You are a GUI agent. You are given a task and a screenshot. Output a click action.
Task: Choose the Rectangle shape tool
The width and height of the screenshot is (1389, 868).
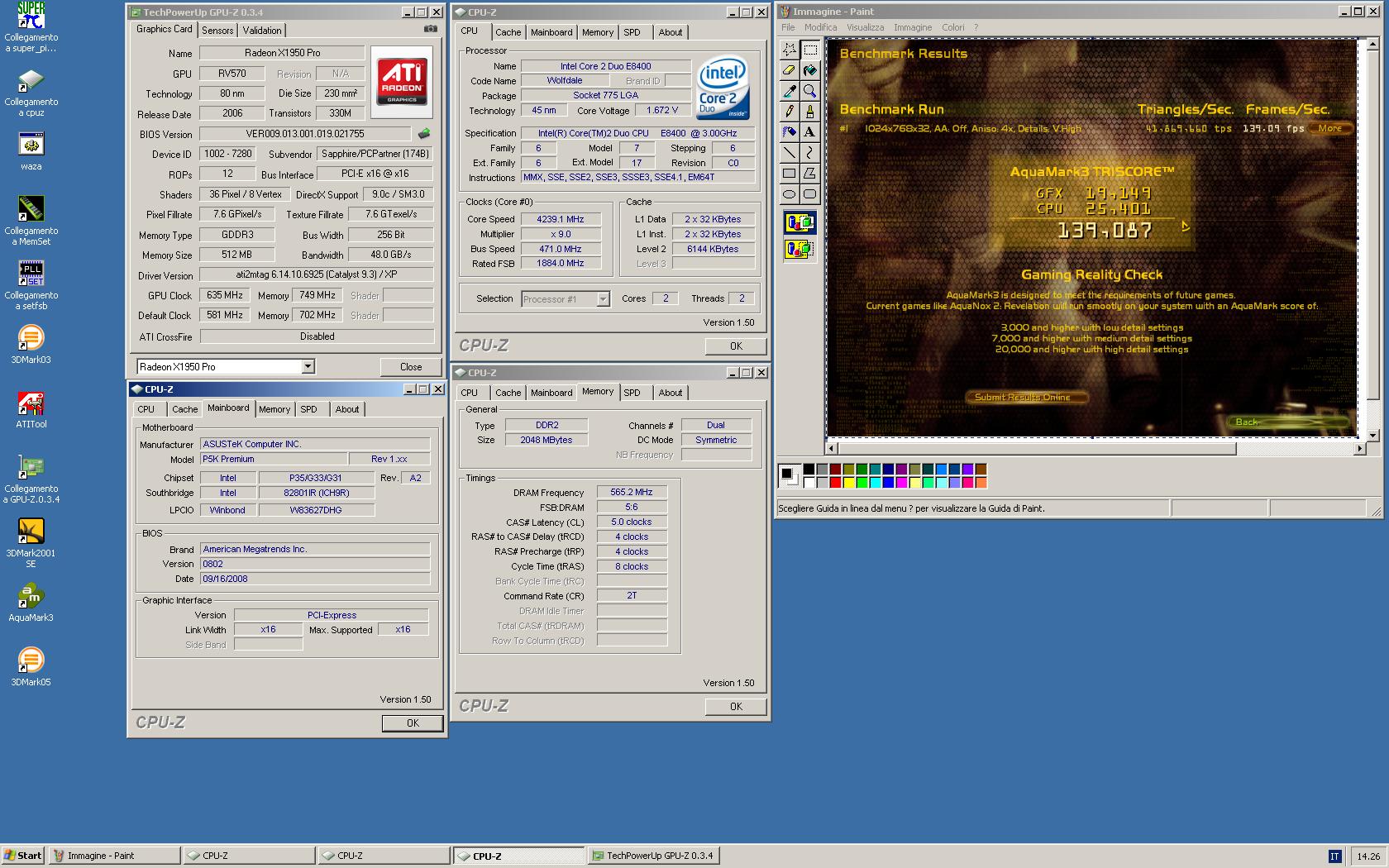click(790, 174)
